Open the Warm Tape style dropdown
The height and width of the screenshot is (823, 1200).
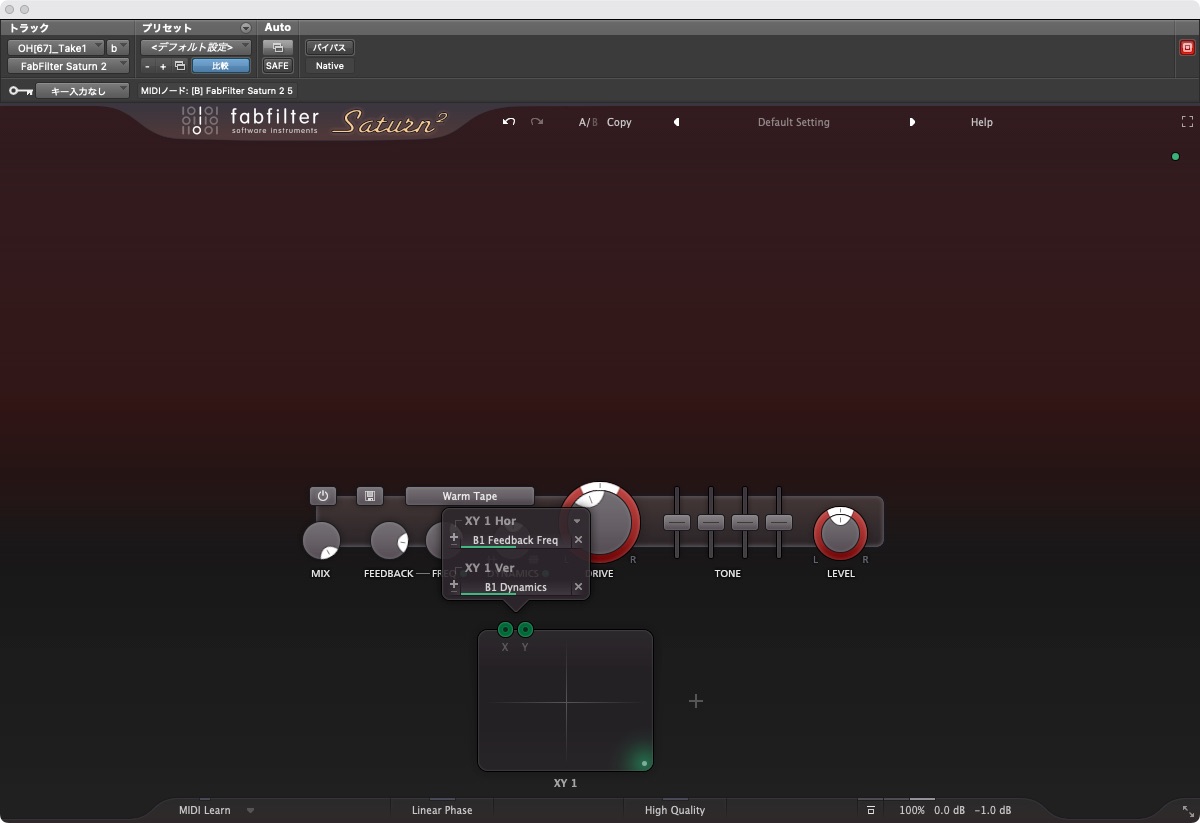[470, 496]
